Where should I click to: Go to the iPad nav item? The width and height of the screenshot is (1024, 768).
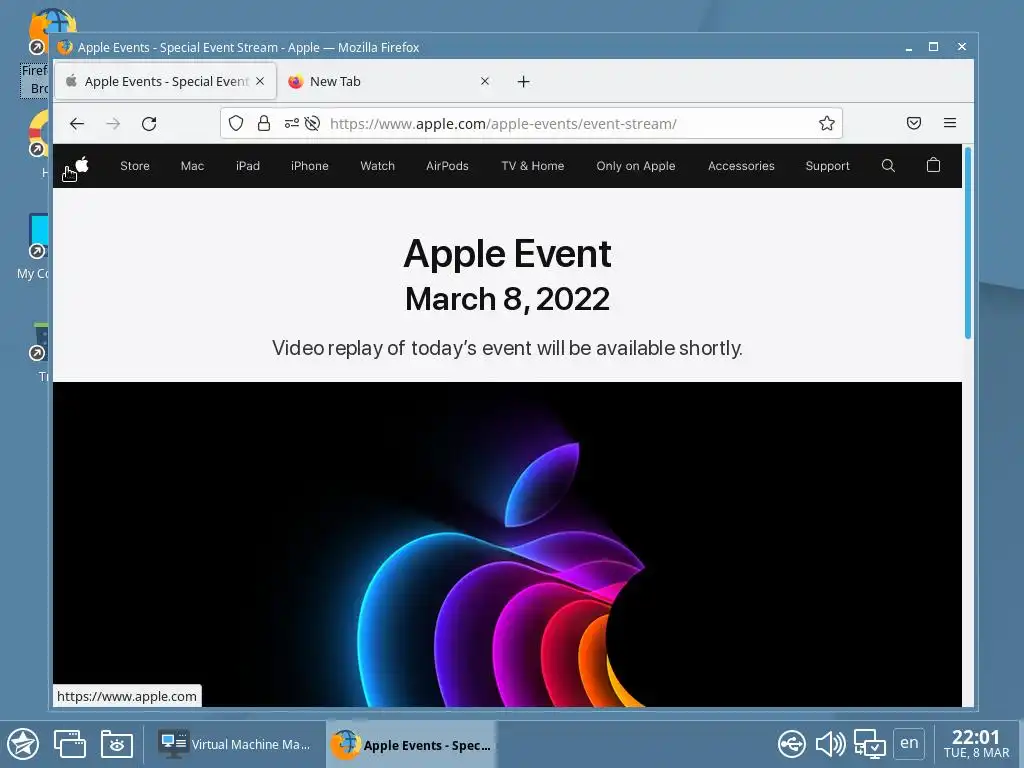248,166
